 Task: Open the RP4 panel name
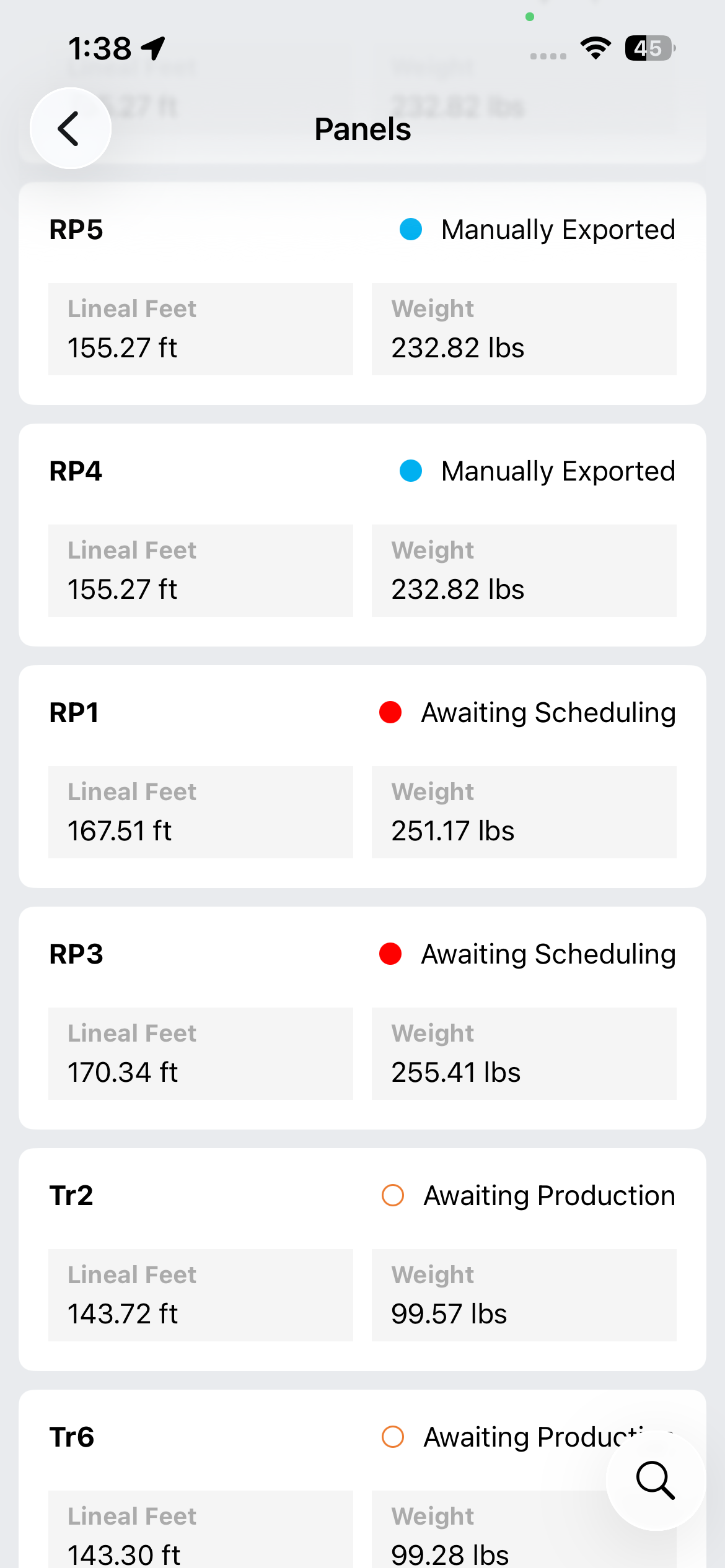[76, 471]
